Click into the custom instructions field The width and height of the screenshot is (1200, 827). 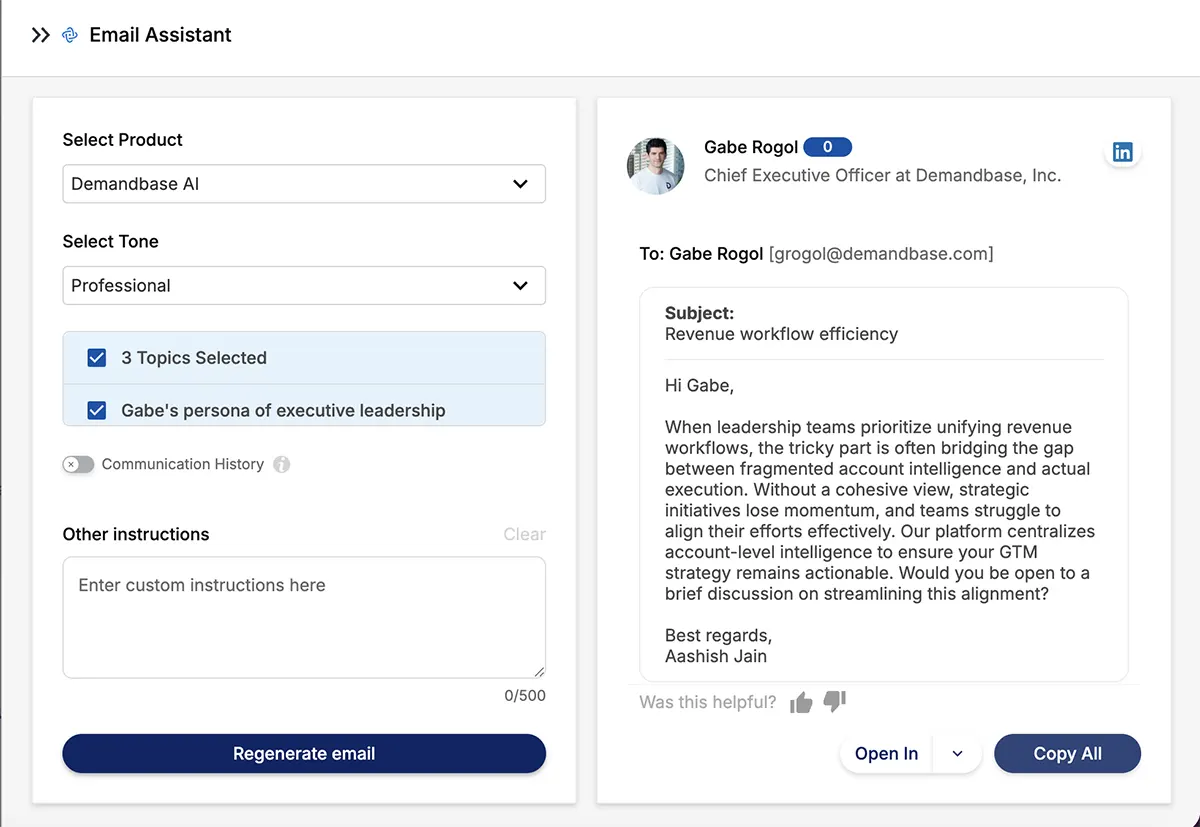pyautogui.click(x=304, y=618)
